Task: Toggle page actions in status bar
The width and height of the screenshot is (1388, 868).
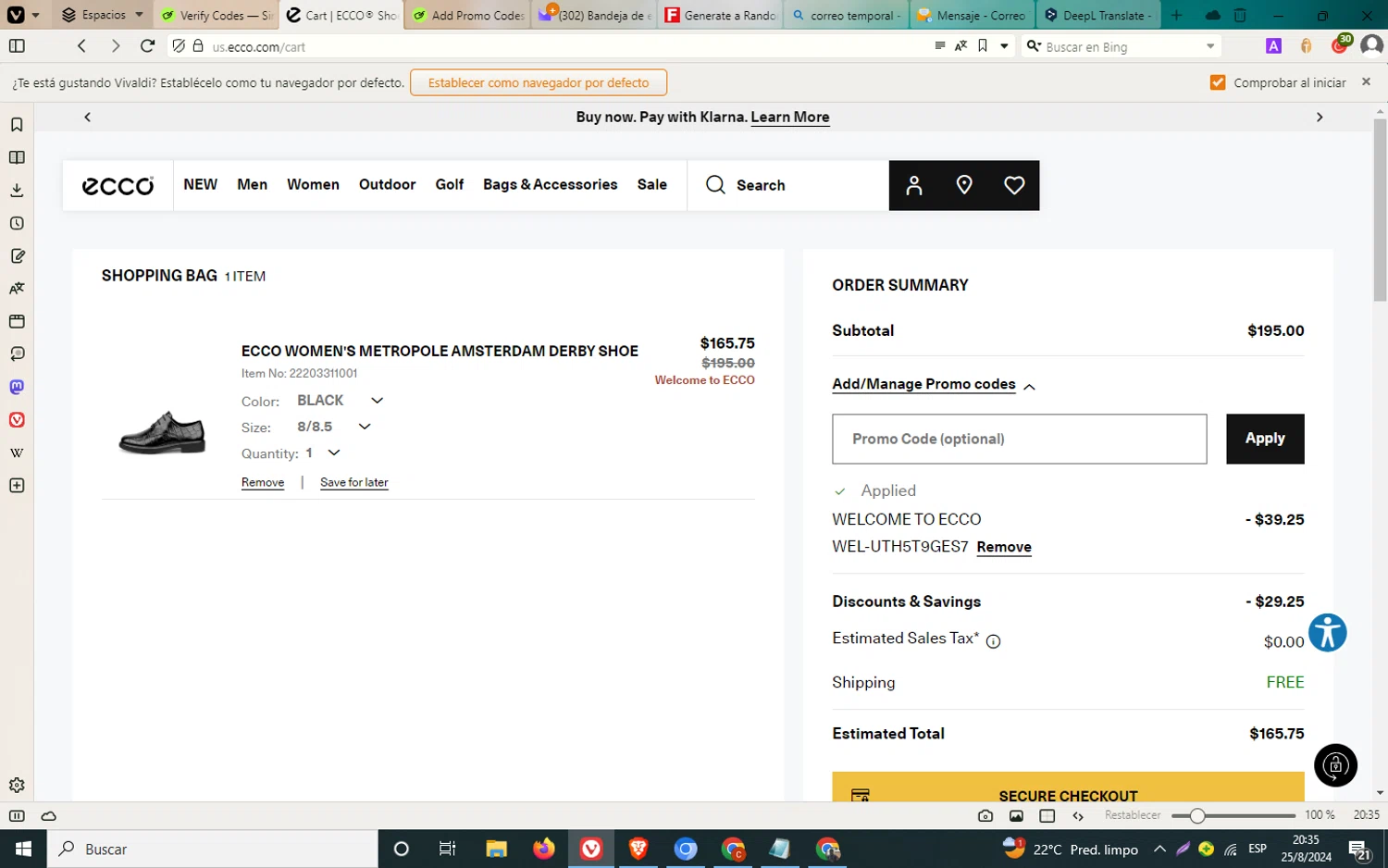Action: [1078, 815]
